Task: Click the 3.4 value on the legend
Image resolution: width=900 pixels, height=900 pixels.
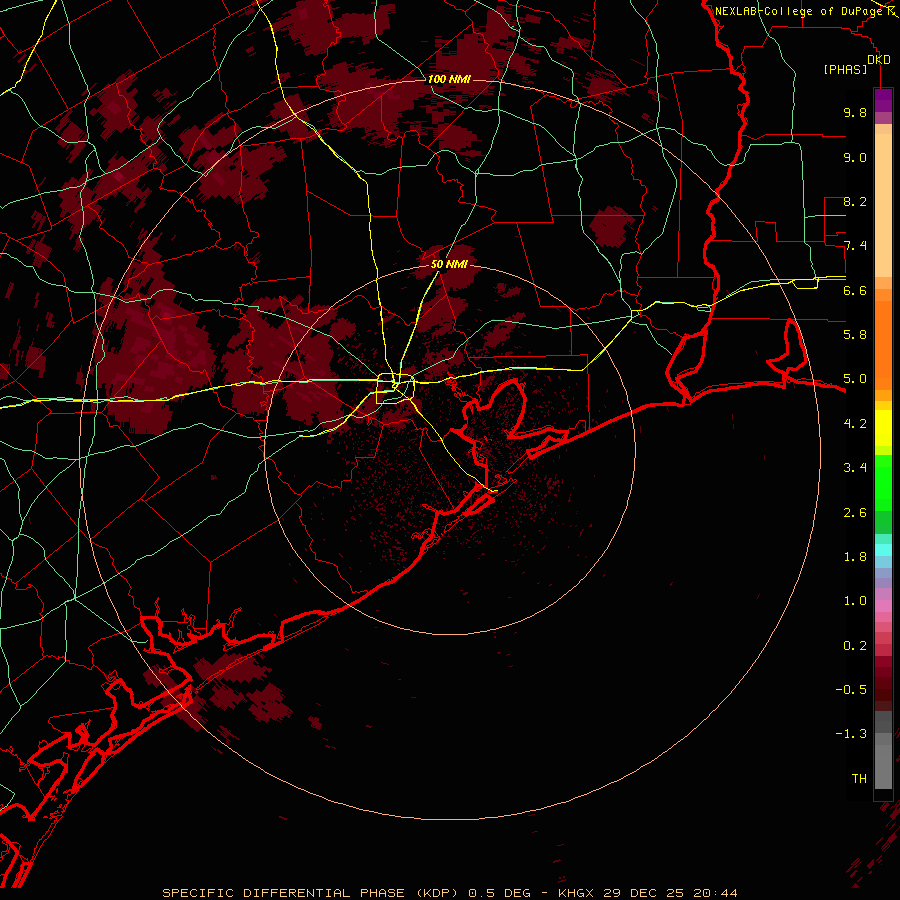Action: 855,468
